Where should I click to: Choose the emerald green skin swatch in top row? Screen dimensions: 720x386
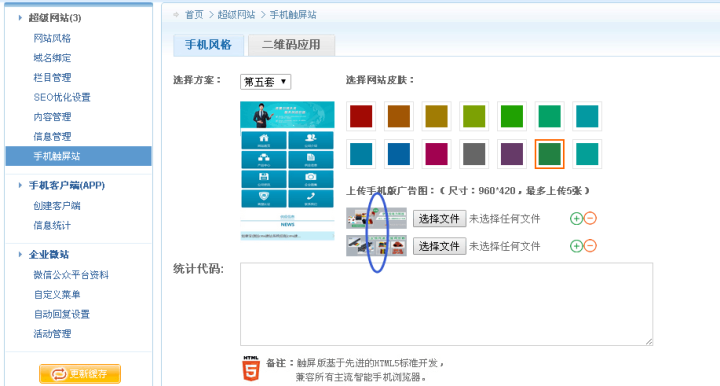[549, 116]
